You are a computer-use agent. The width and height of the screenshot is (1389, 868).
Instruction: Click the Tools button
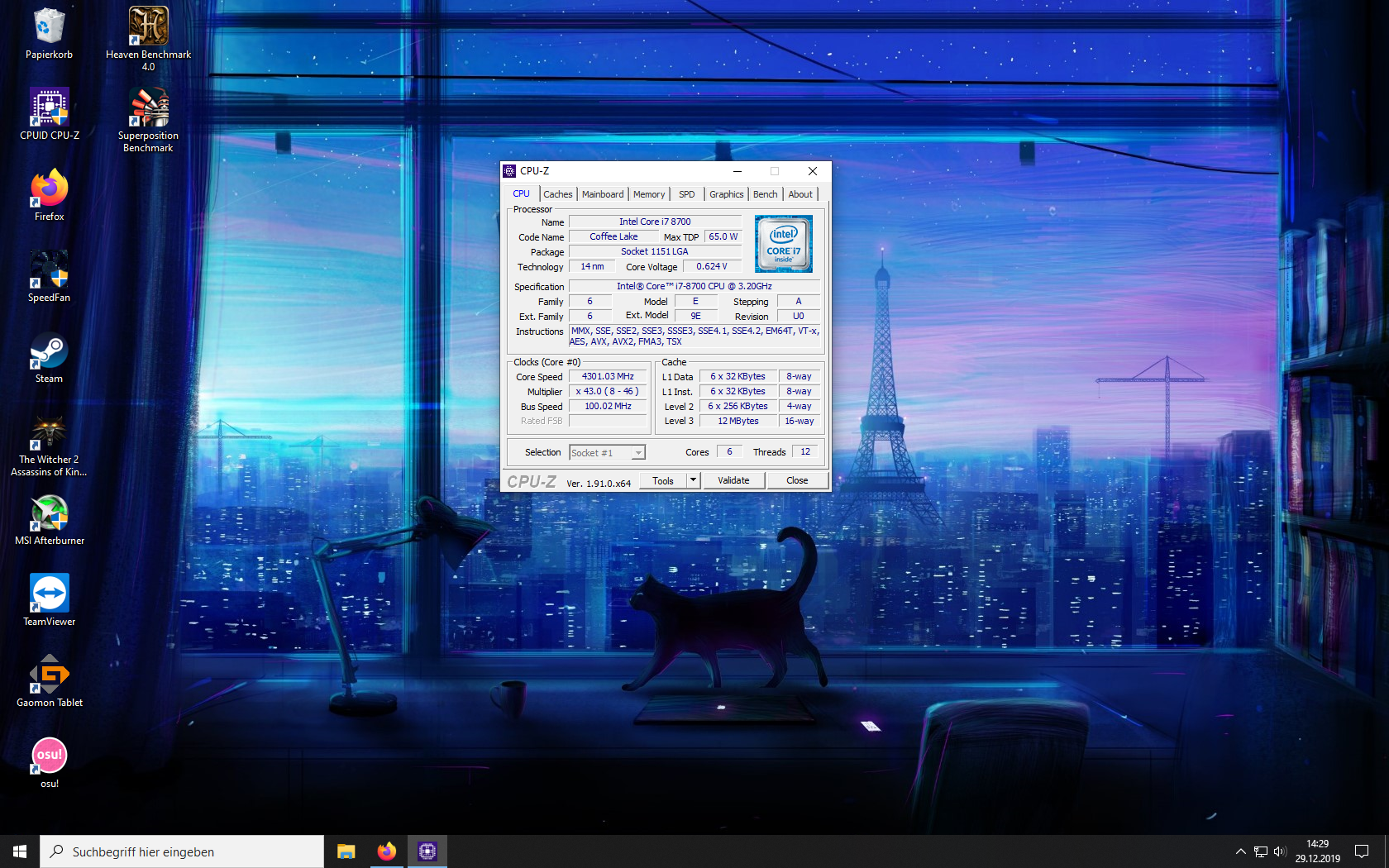pos(663,480)
